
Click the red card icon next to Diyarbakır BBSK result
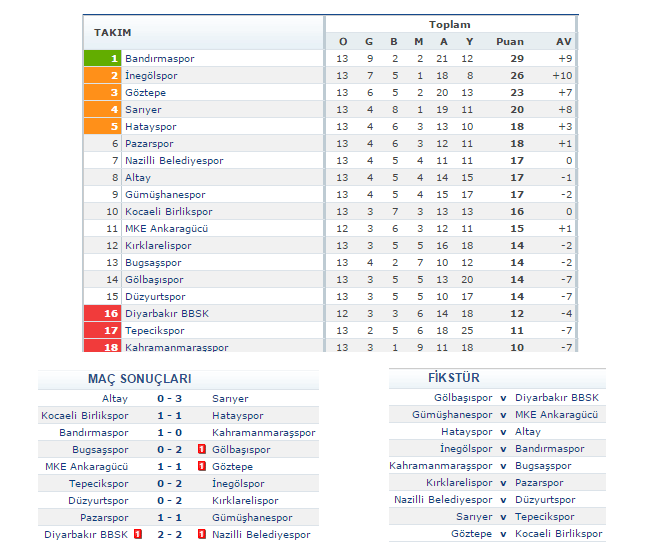tap(138, 534)
